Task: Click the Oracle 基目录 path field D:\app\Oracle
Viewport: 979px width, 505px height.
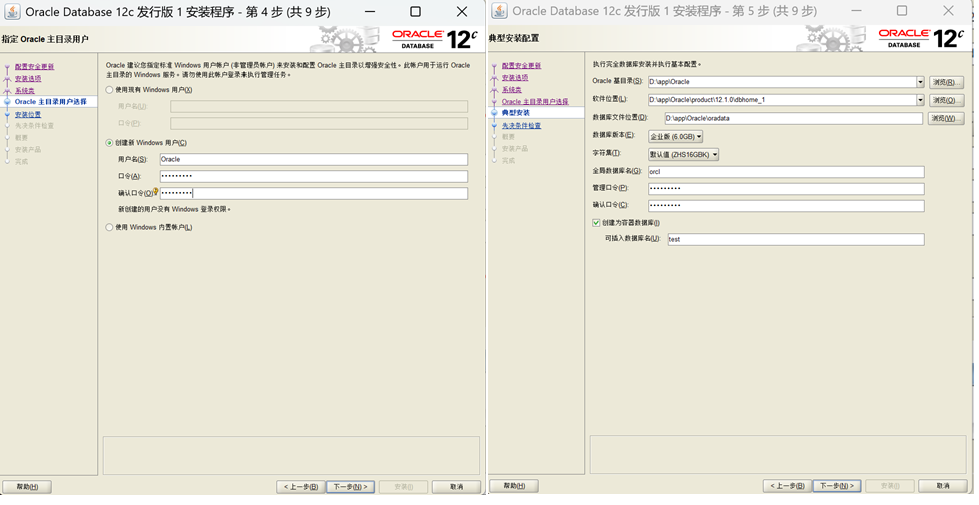Action: pyautogui.click(x=782, y=82)
